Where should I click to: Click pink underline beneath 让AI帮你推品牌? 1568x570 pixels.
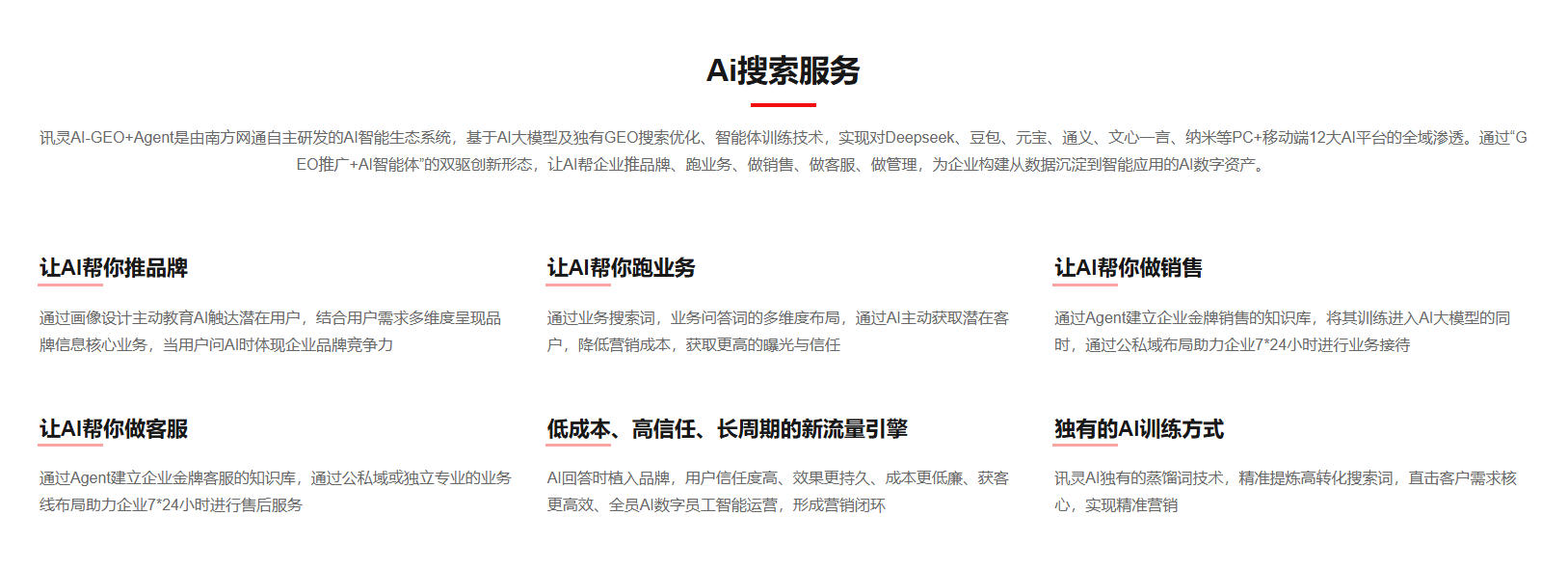(x=70, y=285)
